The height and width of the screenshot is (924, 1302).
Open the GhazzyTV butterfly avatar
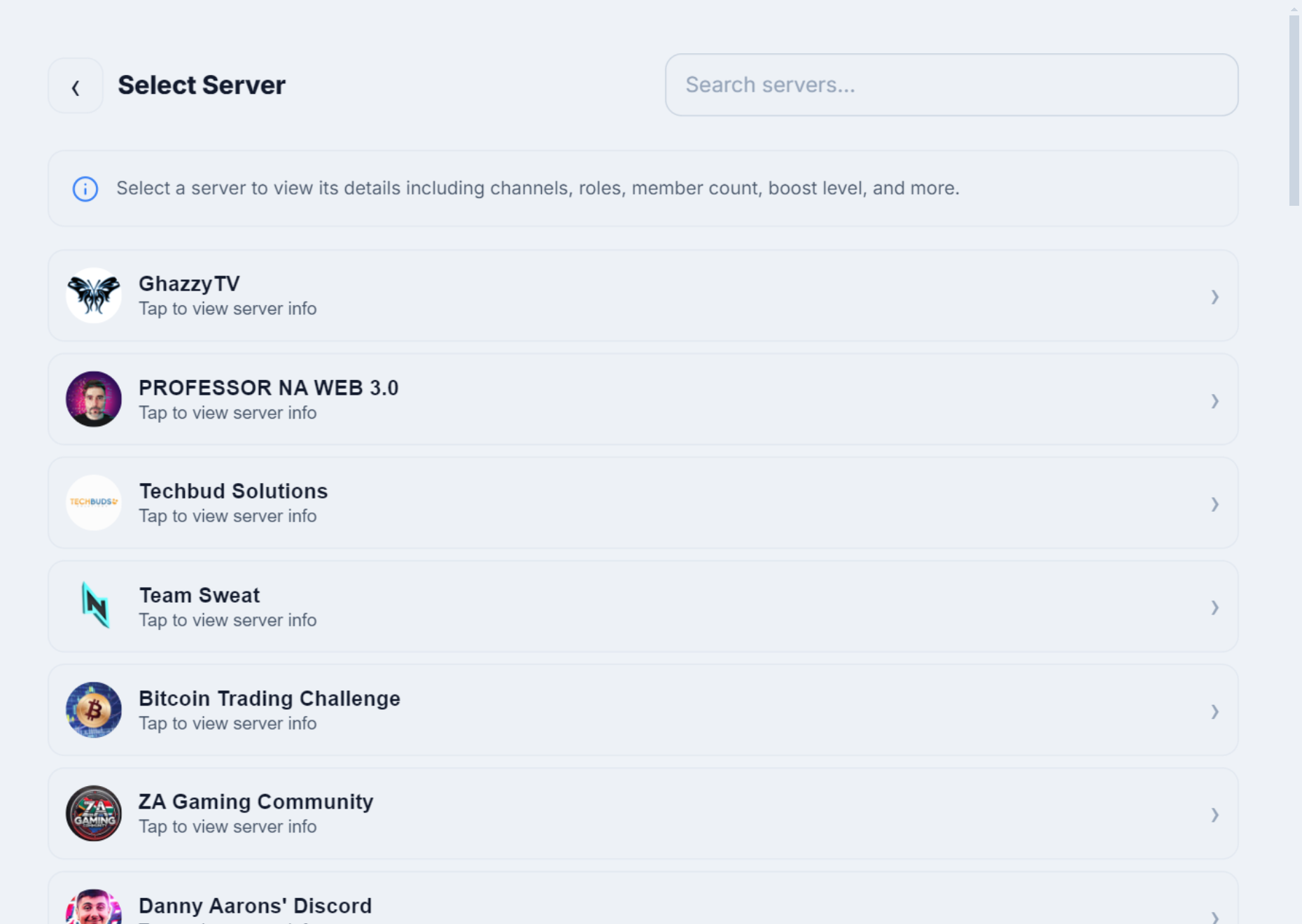pyautogui.click(x=94, y=295)
